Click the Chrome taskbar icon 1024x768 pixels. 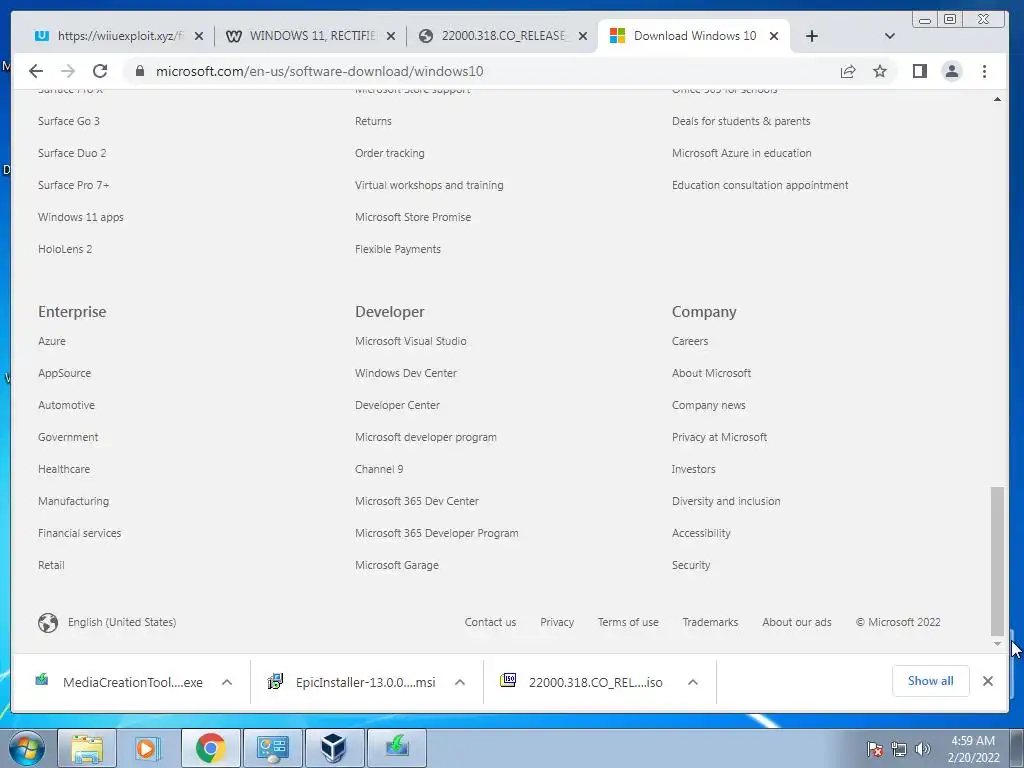210,748
